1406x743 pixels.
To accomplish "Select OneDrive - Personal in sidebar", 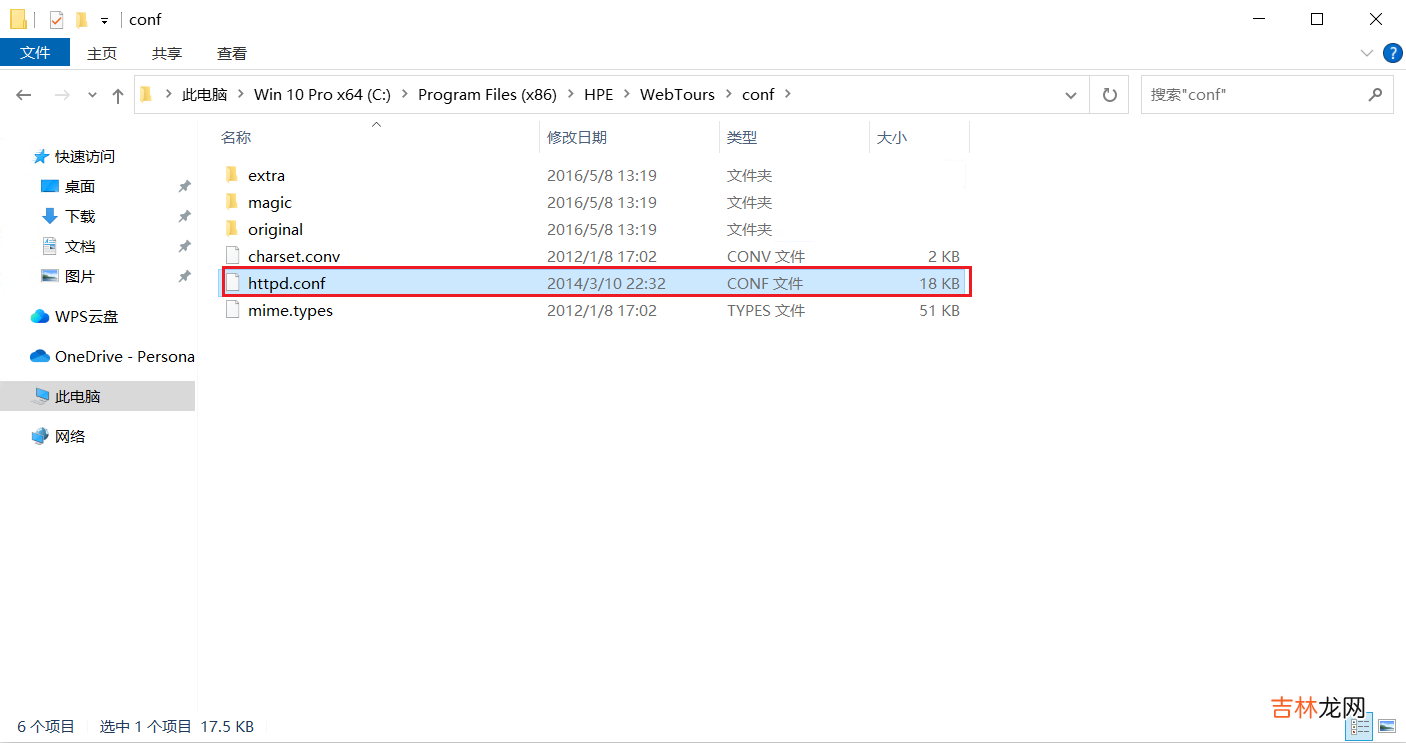I will pyautogui.click(x=110, y=356).
